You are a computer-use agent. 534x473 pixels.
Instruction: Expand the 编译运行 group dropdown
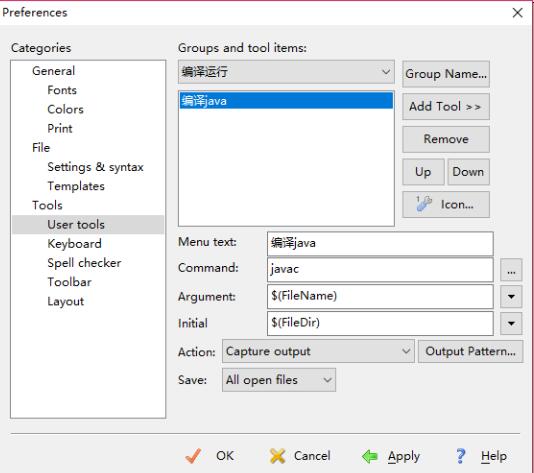tap(286, 72)
